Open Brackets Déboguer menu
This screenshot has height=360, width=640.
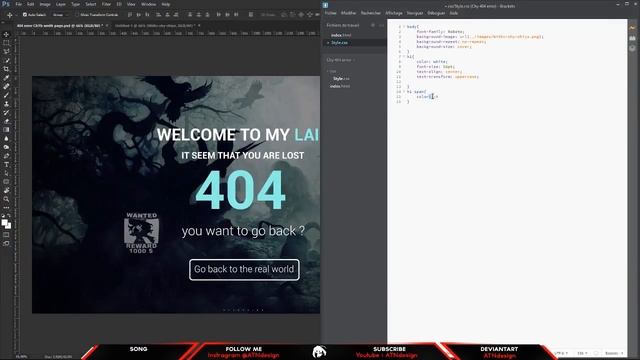point(436,13)
